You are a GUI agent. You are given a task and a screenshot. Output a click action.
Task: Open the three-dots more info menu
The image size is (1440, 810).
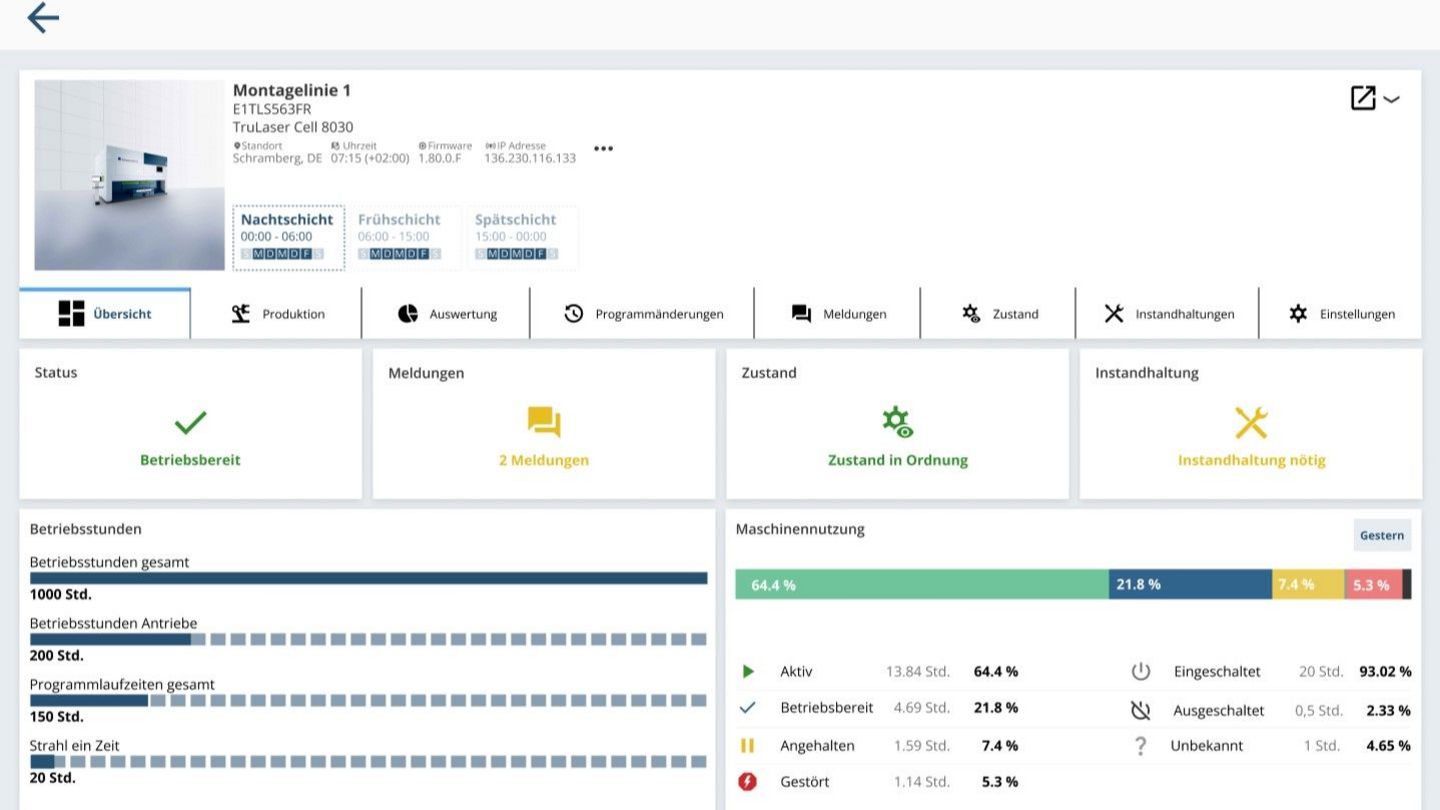603,149
